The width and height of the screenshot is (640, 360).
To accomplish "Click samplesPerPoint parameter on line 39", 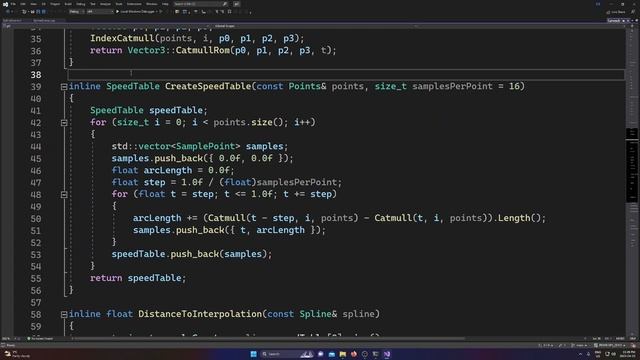I will (x=452, y=86).
